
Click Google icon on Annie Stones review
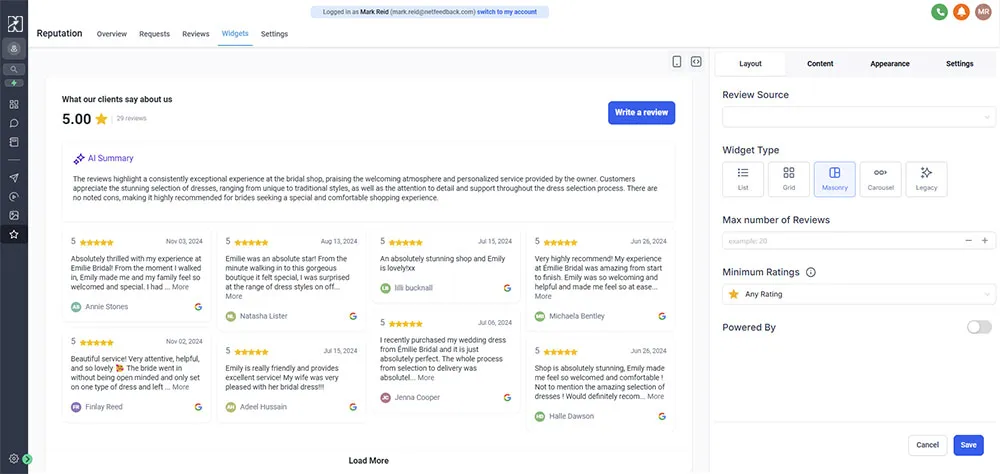click(198, 307)
